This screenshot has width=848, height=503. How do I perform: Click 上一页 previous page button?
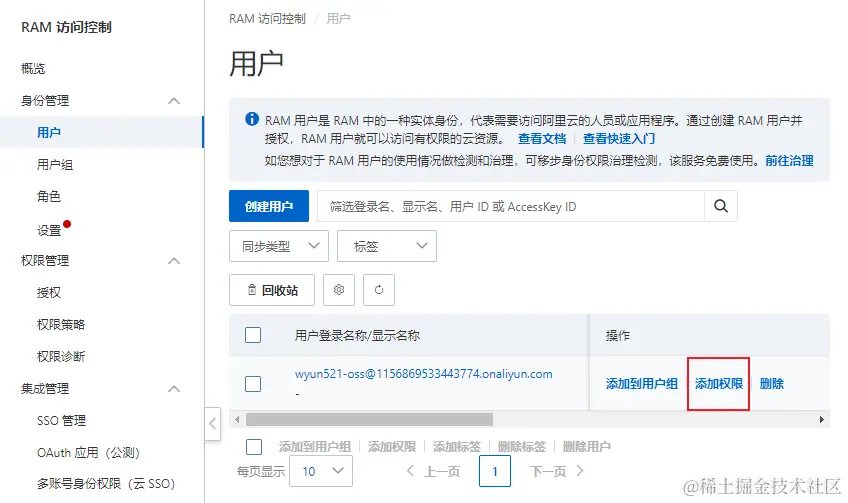tap(434, 471)
